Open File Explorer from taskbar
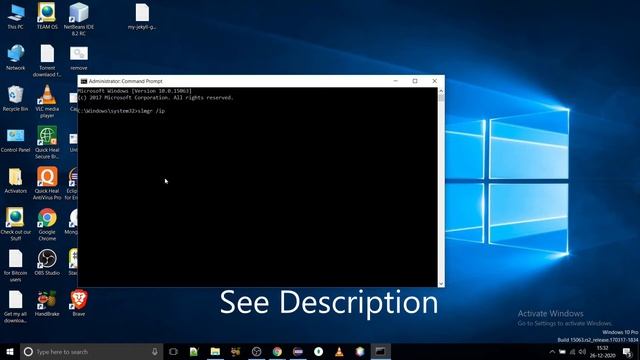This screenshot has width=640, height=360. click(215, 351)
